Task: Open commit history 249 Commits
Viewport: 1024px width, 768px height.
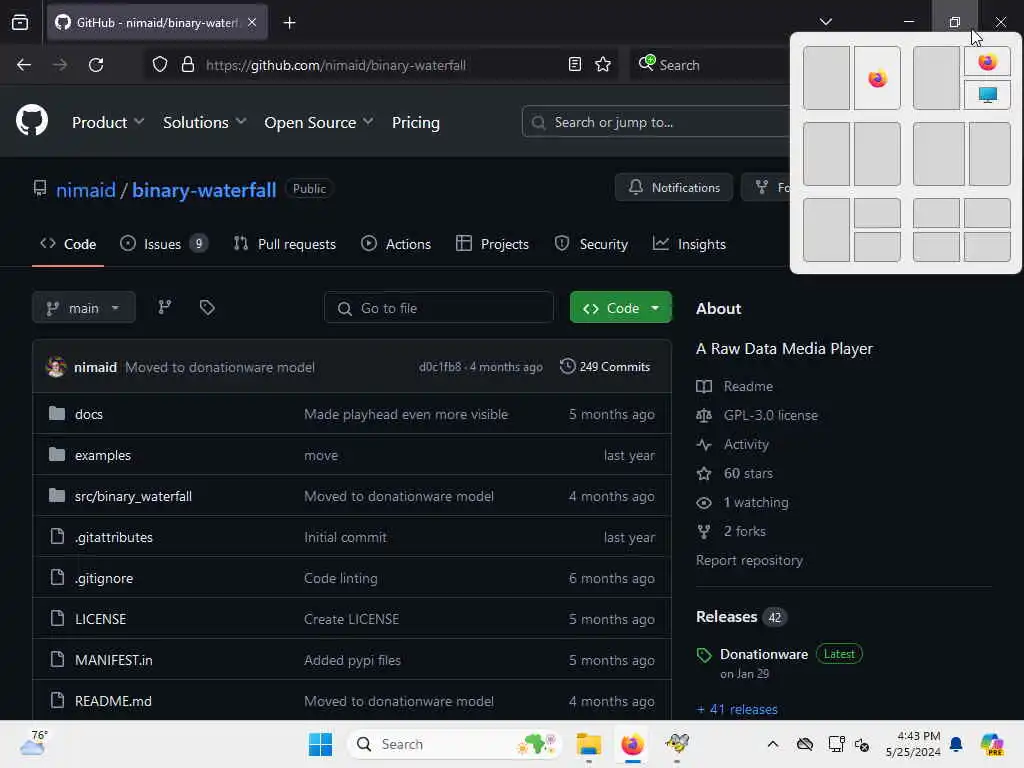Action: pos(605,366)
